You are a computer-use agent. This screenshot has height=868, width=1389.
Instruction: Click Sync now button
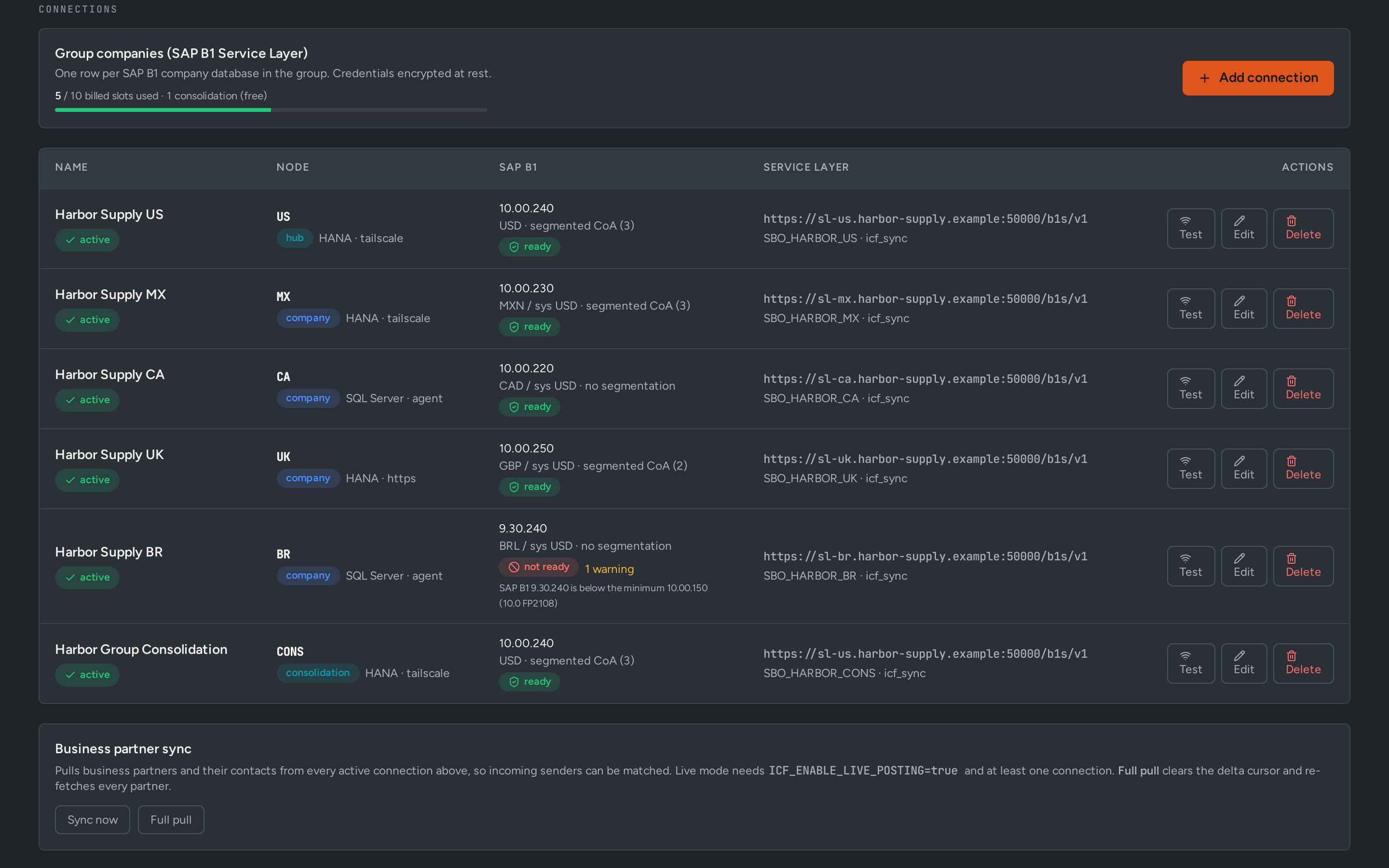tap(93, 820)
